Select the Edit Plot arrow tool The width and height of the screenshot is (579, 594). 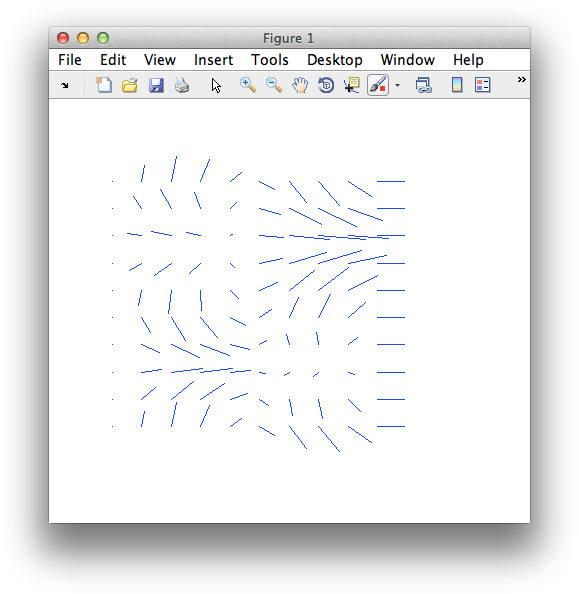pos(216,86)
